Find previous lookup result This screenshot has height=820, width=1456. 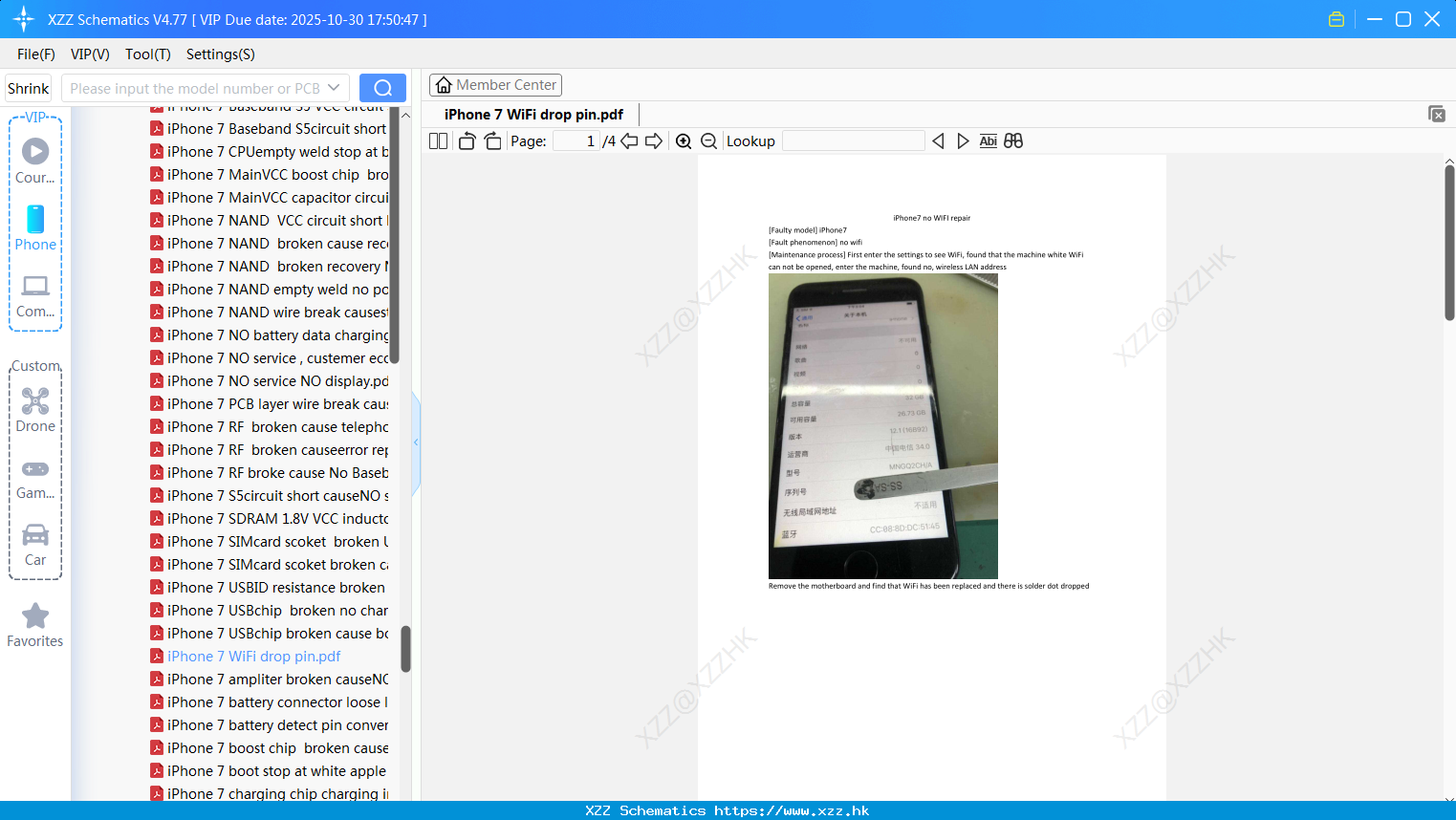pos(938,140)
